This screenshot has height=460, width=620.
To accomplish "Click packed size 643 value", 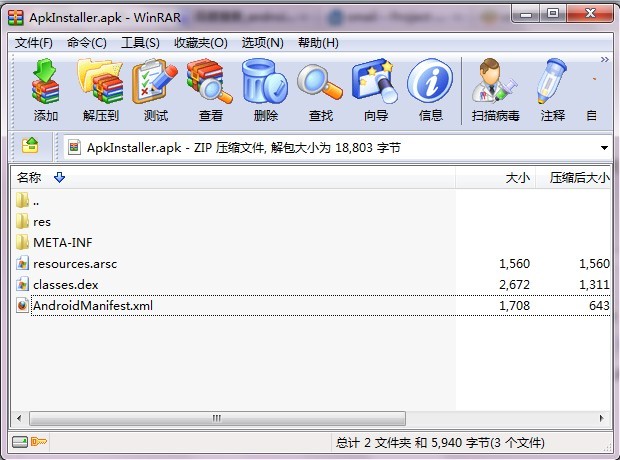I will click(599, 305).
